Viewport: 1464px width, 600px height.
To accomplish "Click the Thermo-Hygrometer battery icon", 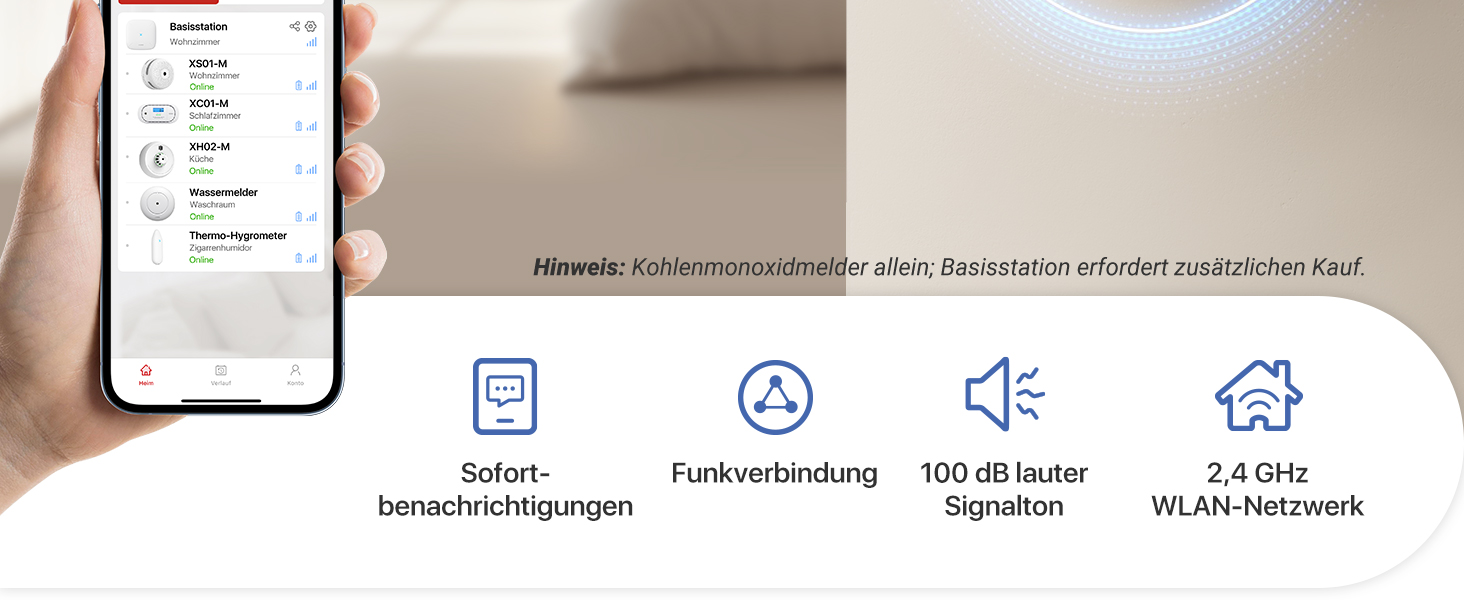I will point(298,258).
